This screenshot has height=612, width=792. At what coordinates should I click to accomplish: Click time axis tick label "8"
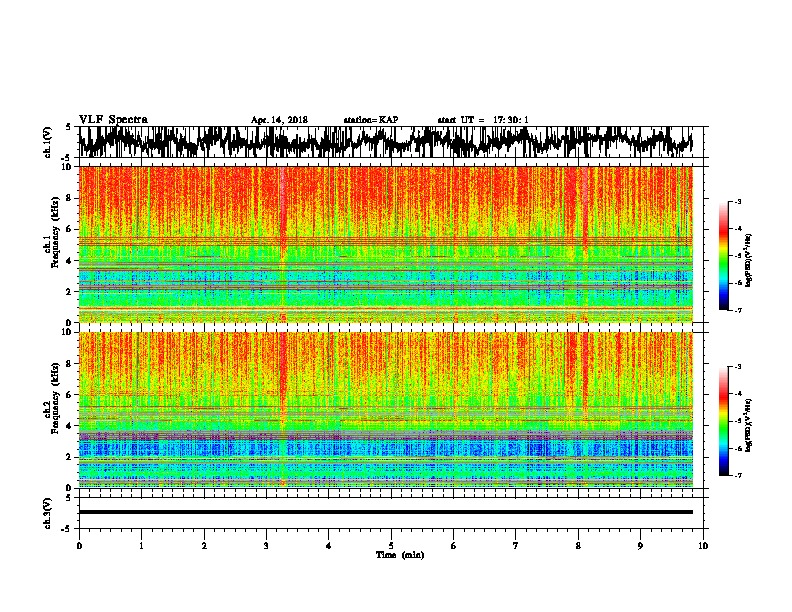click(x=578, y=545)
